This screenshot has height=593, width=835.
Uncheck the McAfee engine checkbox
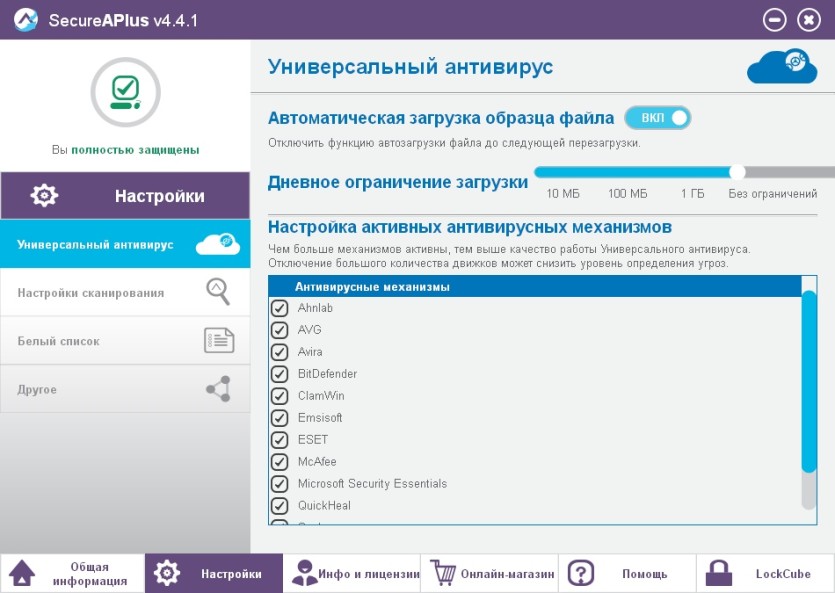(280, 462)
